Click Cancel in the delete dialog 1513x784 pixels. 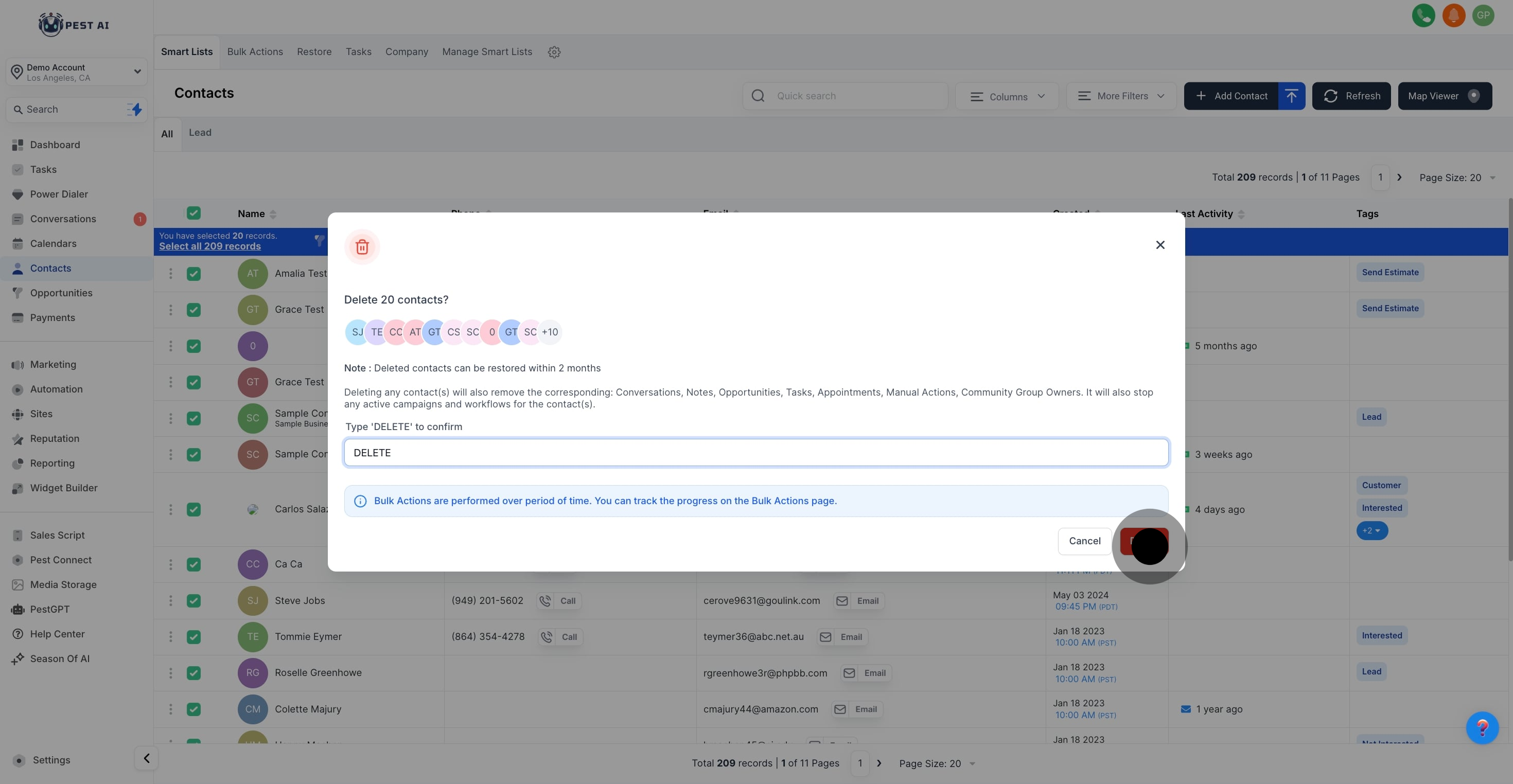[1084, 541]
